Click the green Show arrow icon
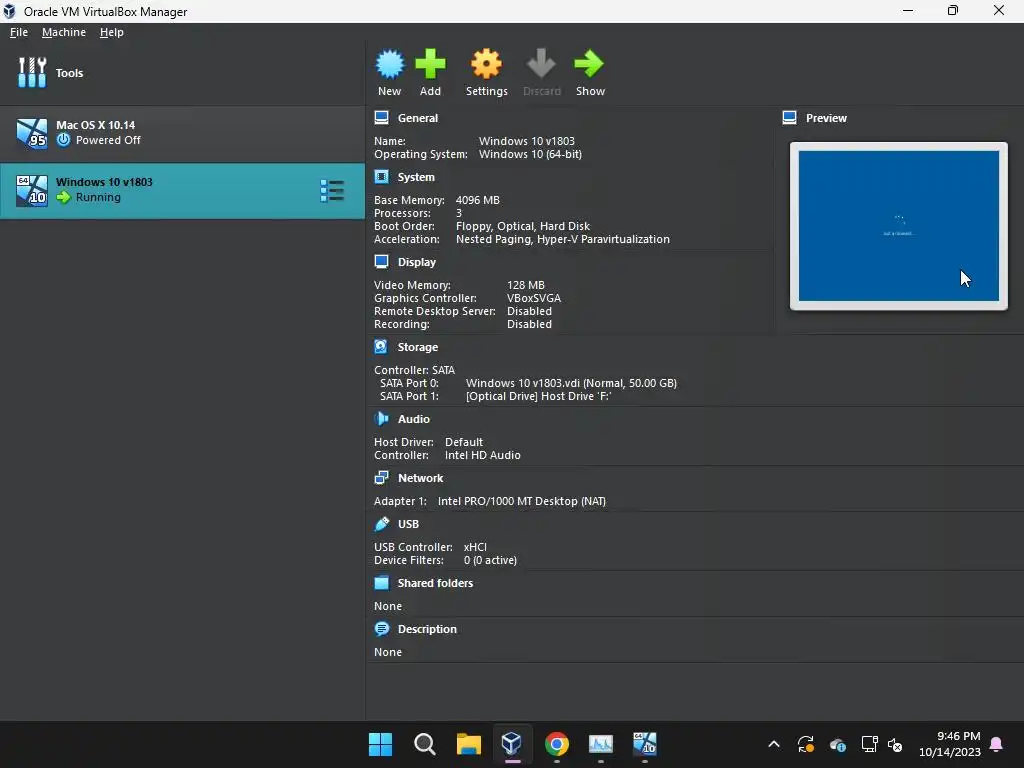 (589, 64)
